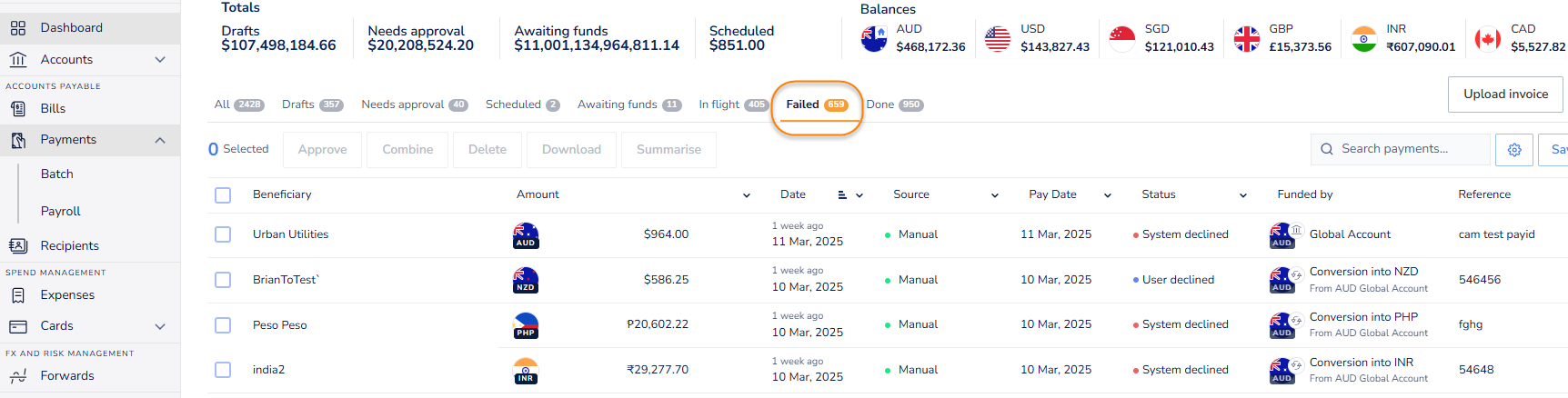Screen dimensions: 1568x398
Task: Click the Cards sidebar icon
Action: point(18,326)
